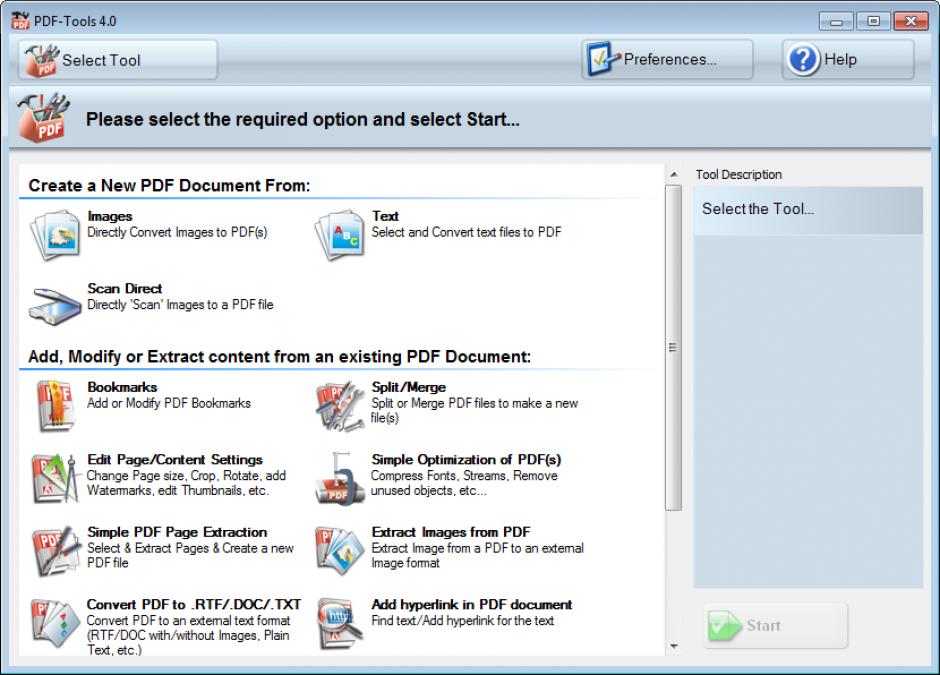The width and height of the screenshot is (940, 675).
Task: Click the 'Images' tool title
Action: point(110,216)
